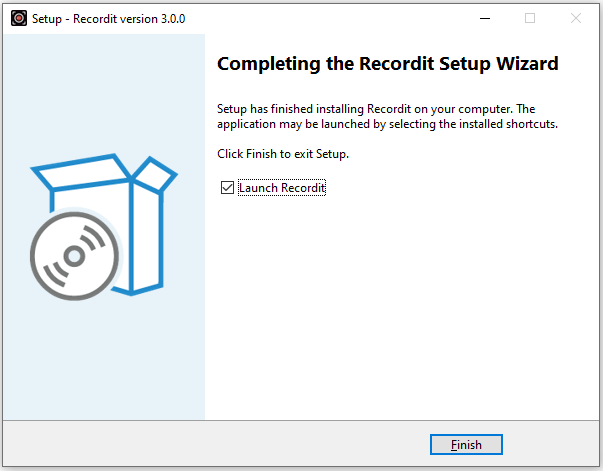Close the Recordit Setup window

coord(576,18)
